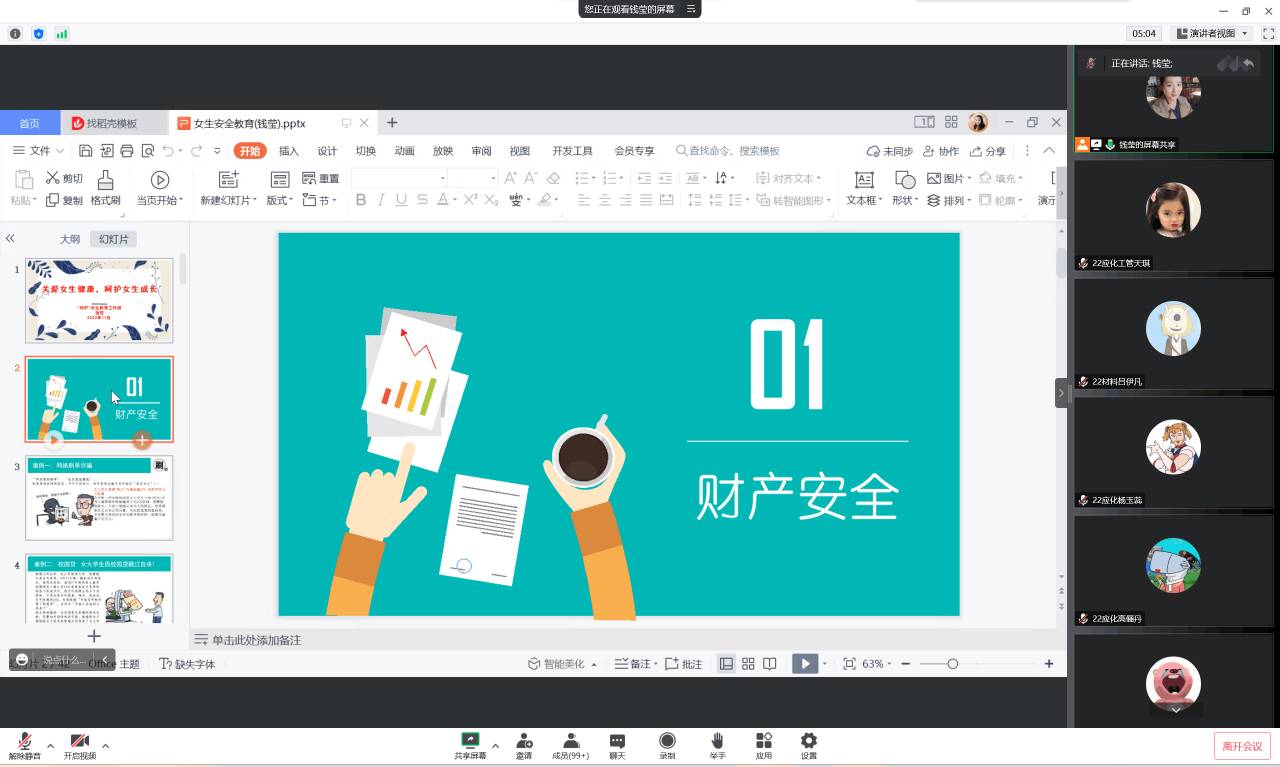Viewport: 1280px width, 767px height.
Task: Click the New Slide (新建幻灯片) button
Action: (x=229, y=187)
